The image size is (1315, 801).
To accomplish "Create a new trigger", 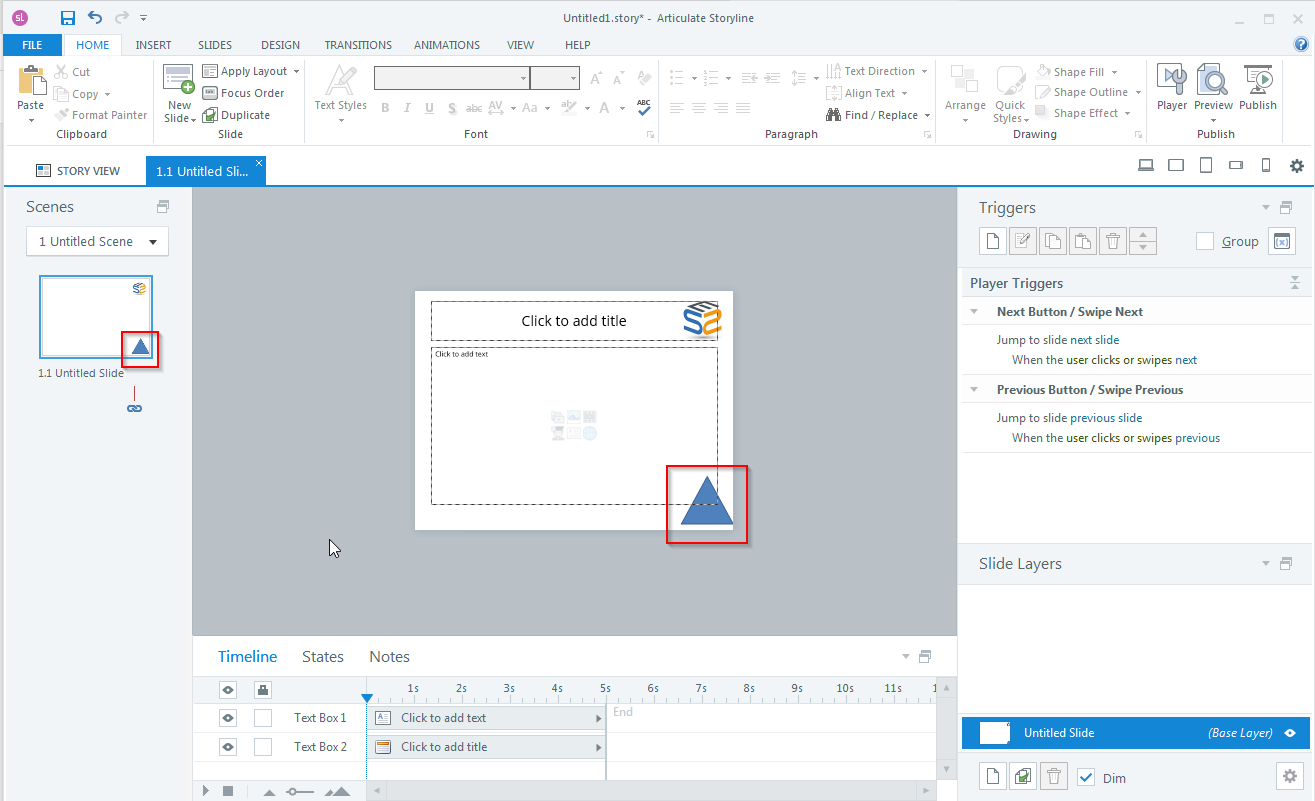I will click(993, 241).
